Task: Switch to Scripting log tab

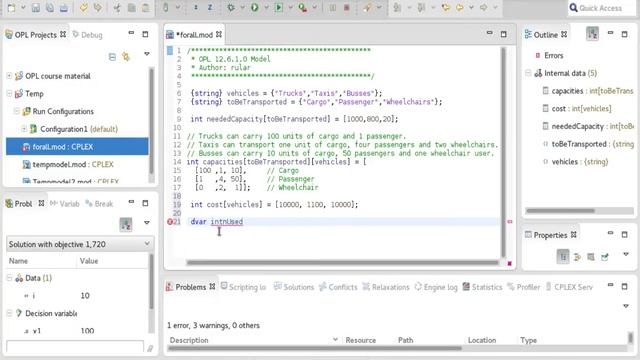Action: [244, 287]
